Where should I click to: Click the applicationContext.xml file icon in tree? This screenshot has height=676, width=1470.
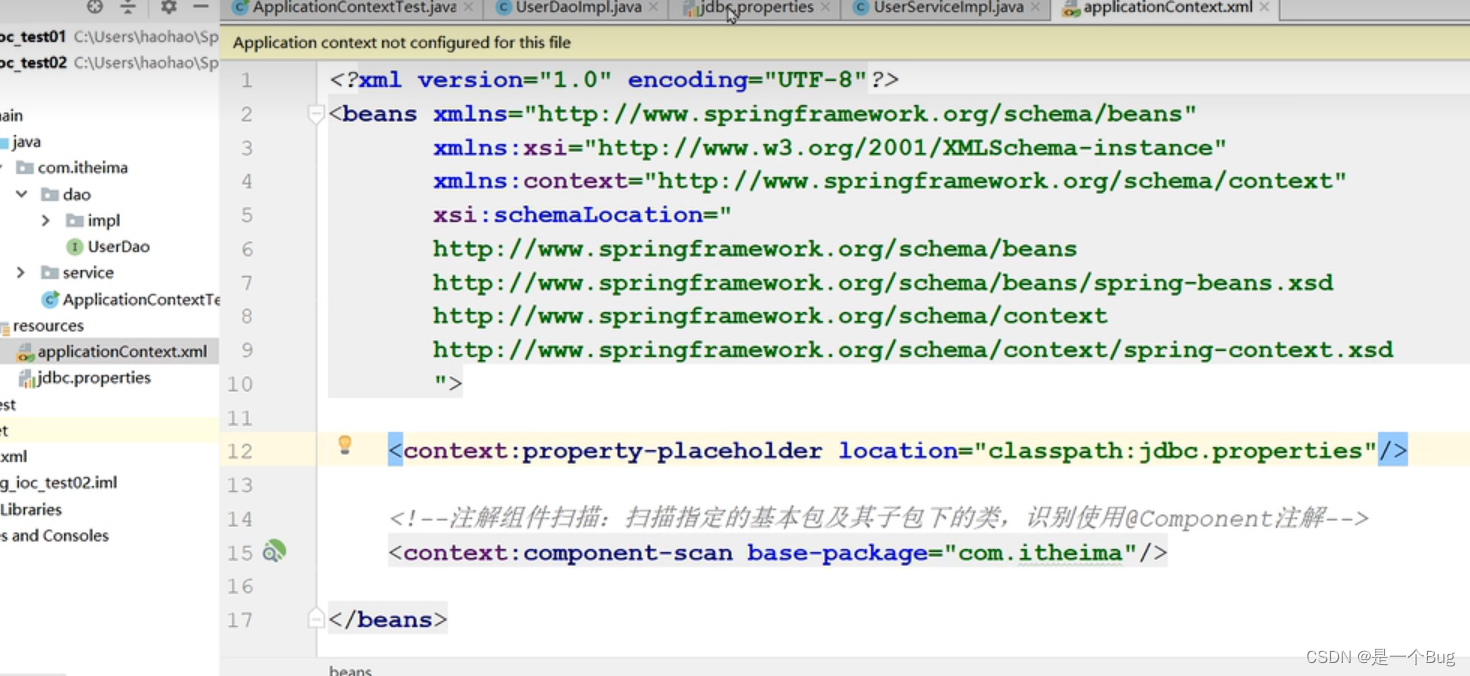[x=25, y=352]
